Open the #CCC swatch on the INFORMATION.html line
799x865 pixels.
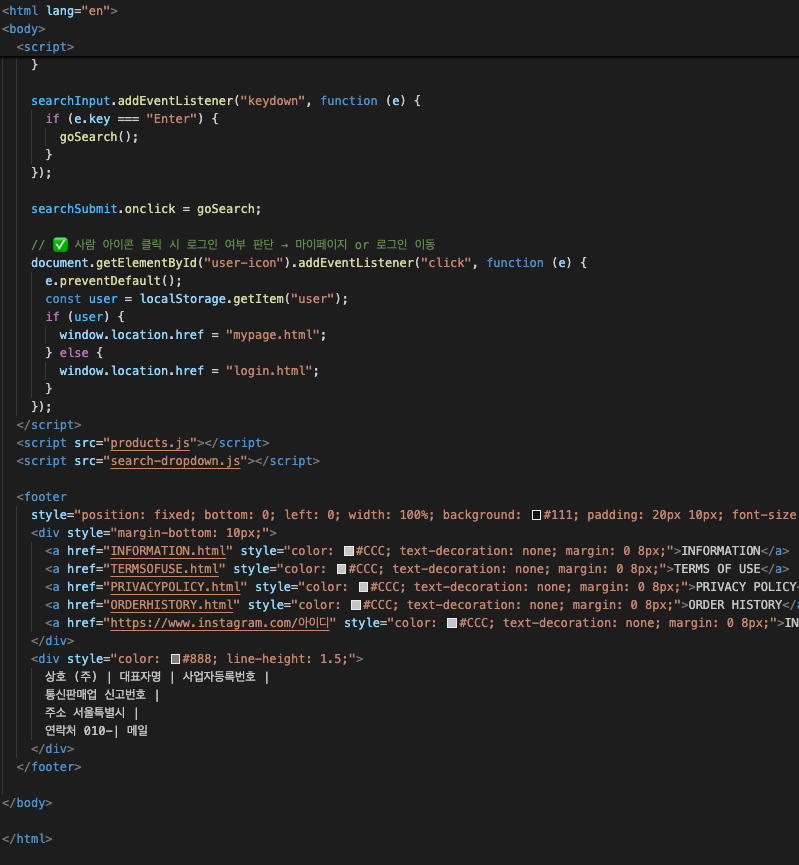pos(349,551)
